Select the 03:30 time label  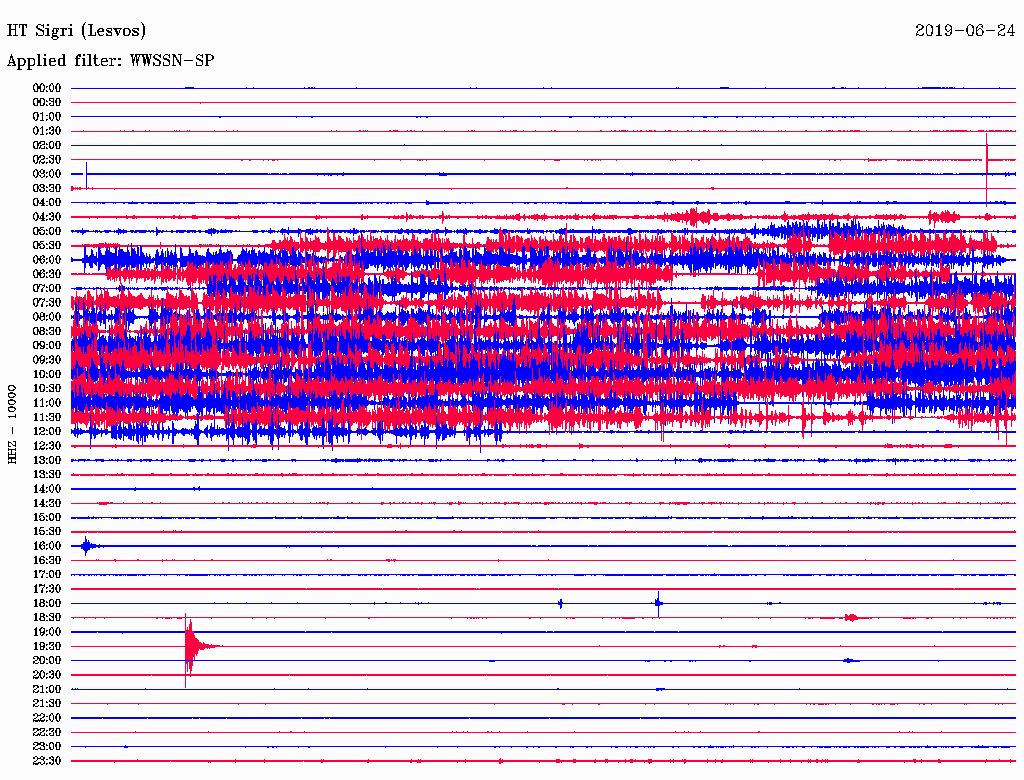pyautogui.click(x=47, y=189)
